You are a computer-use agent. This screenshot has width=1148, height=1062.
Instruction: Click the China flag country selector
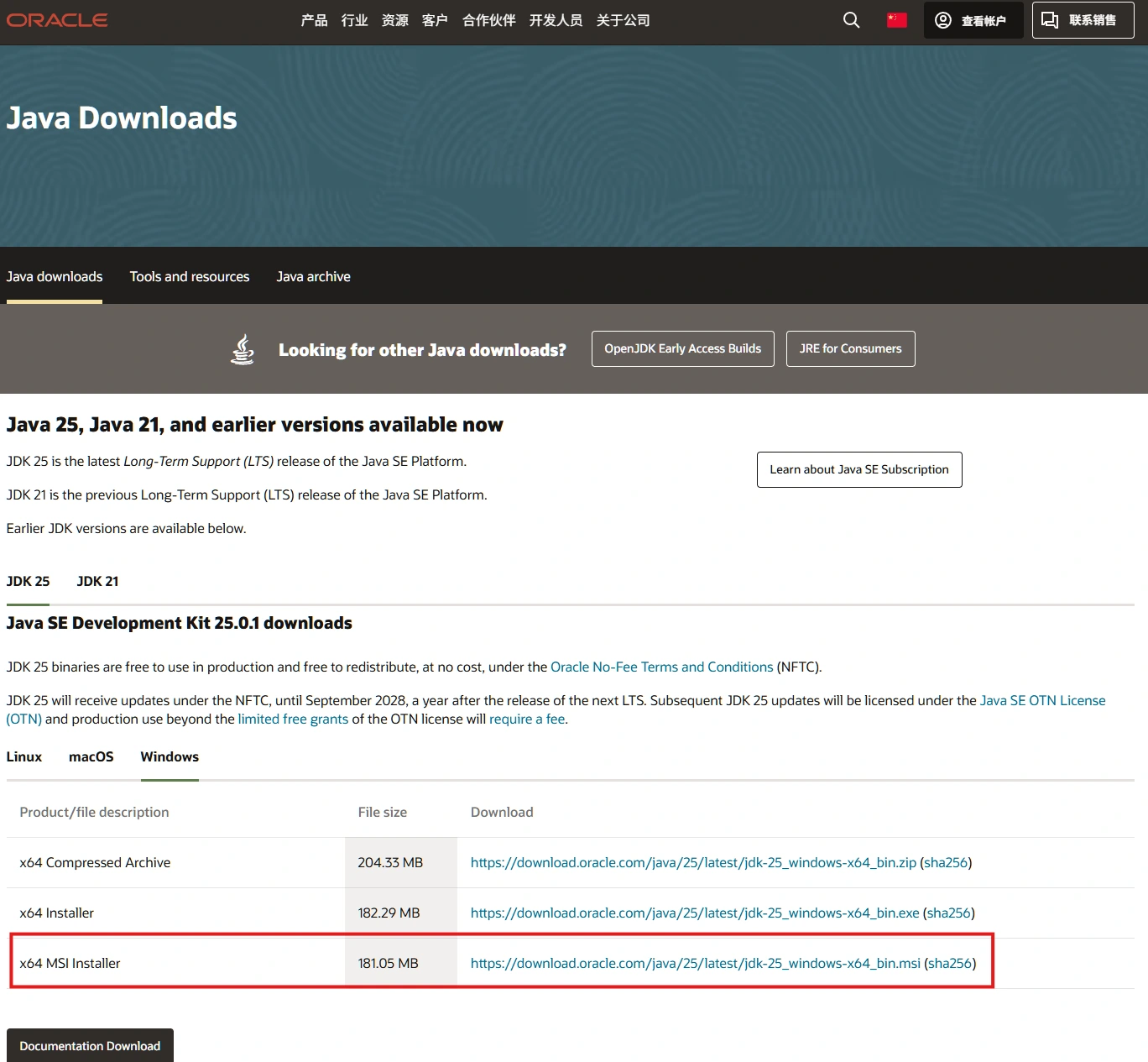tap(896, 20)
